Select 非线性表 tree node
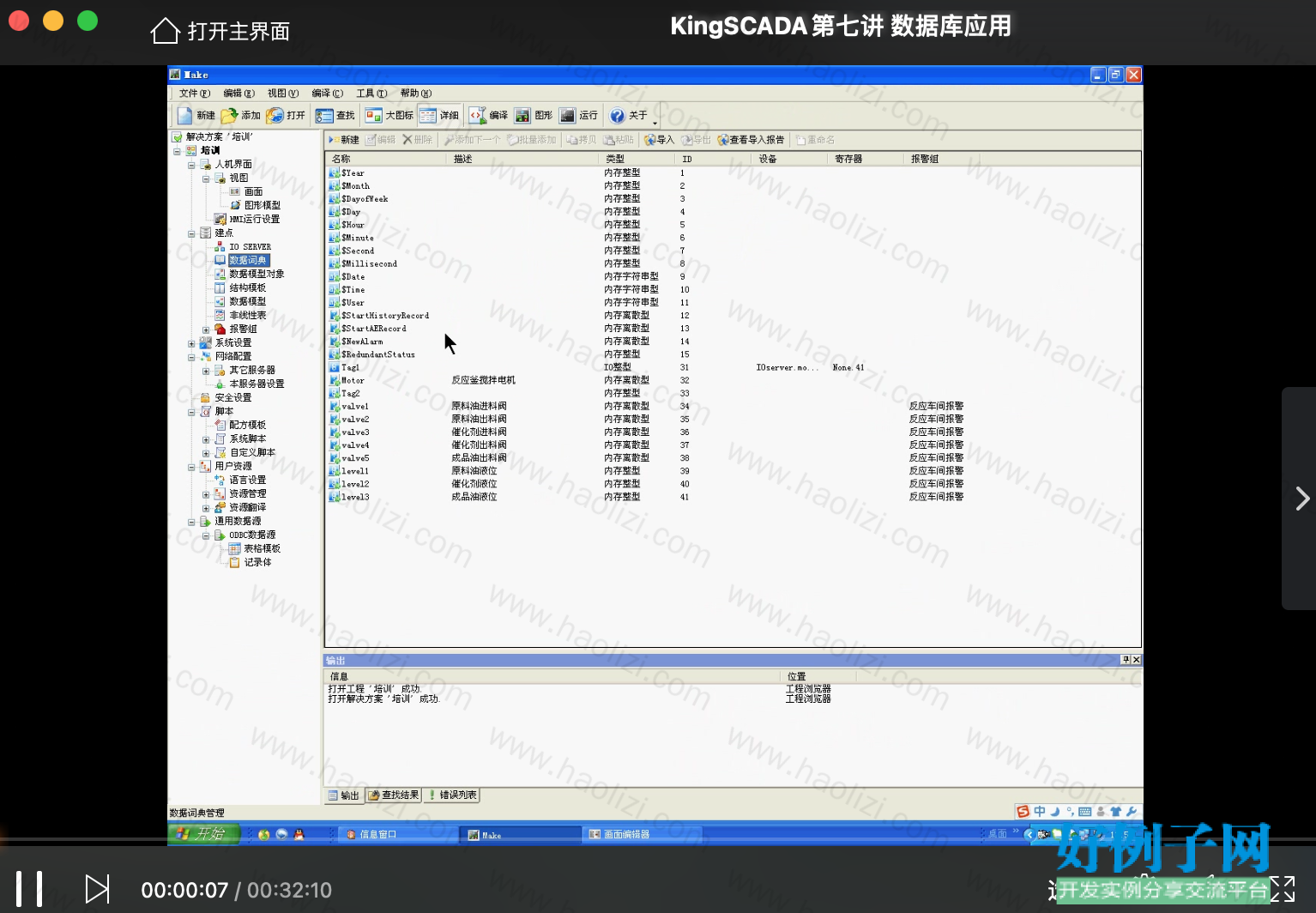Image resolution: width=1316 pixels, height=913 pixels. click(247, 315)
